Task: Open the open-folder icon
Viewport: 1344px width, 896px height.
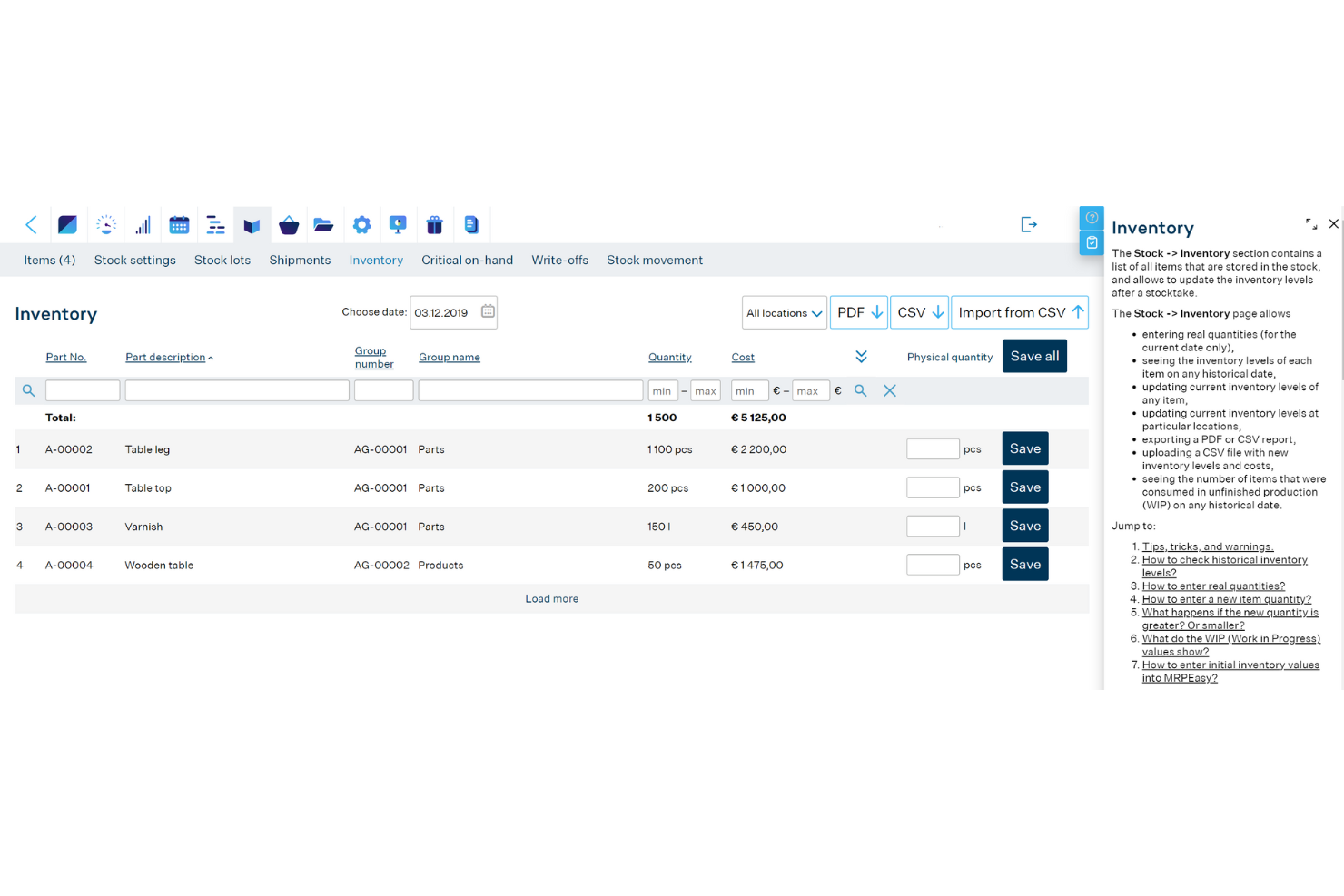Action: pyautogui.click(x=324, y=225)
